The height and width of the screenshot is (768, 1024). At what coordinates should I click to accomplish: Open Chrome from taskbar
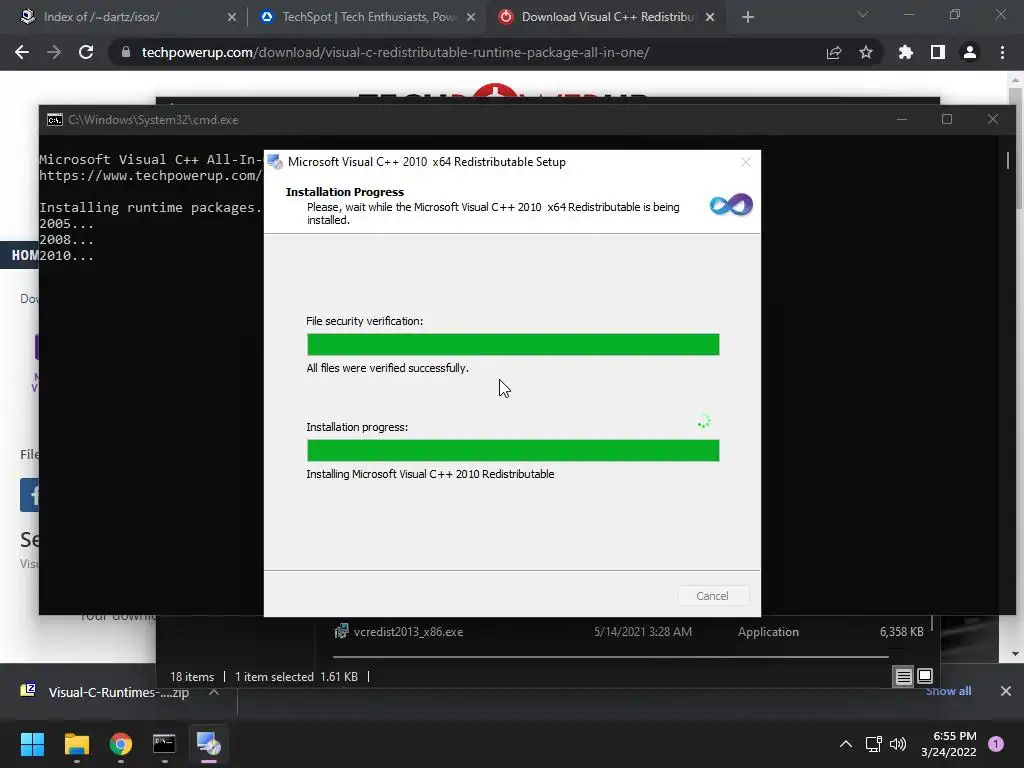[x=121, y=744]
